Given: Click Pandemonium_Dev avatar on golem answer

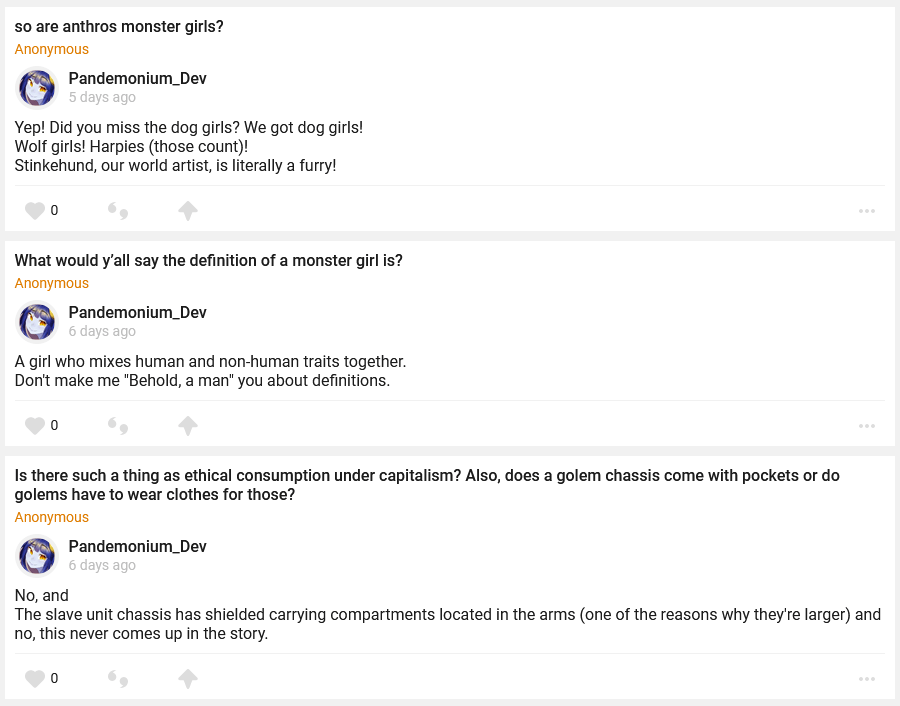Looking at the screenshot, I should click(38, 556).
